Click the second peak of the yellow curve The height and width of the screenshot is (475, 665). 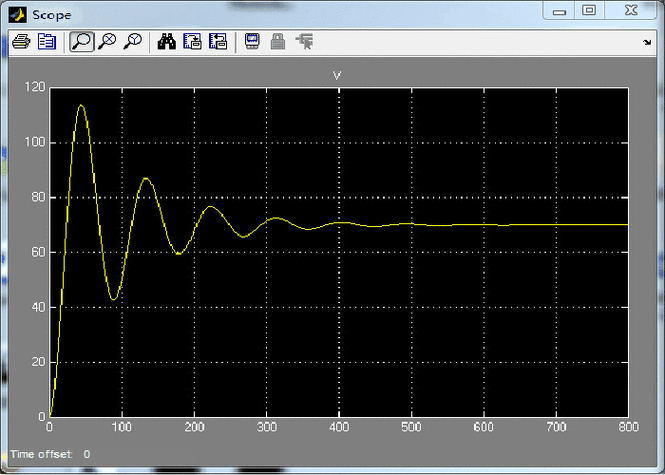[146, 179]
